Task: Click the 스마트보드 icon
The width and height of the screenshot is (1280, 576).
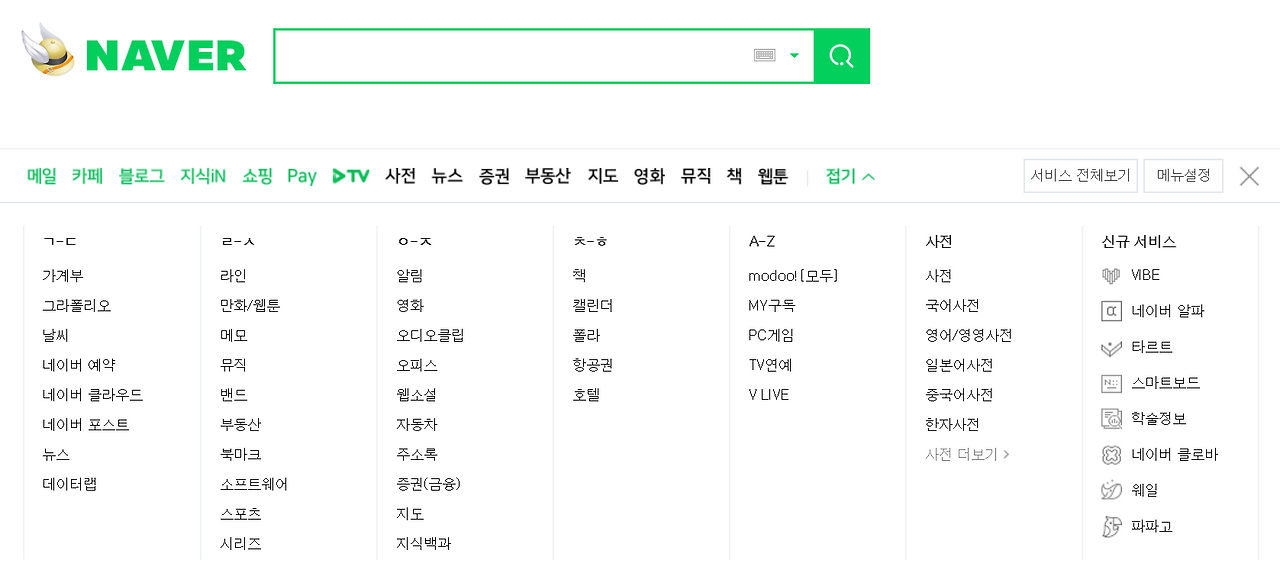Action: click(x=1111, y=383)
